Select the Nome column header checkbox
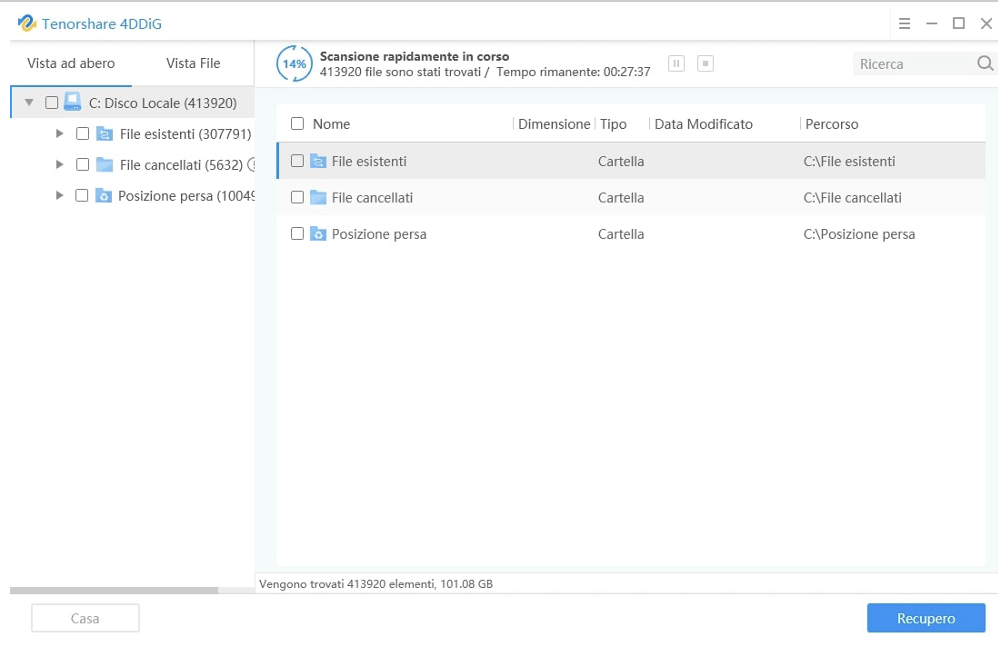998x652 pixels. point(296,123)
